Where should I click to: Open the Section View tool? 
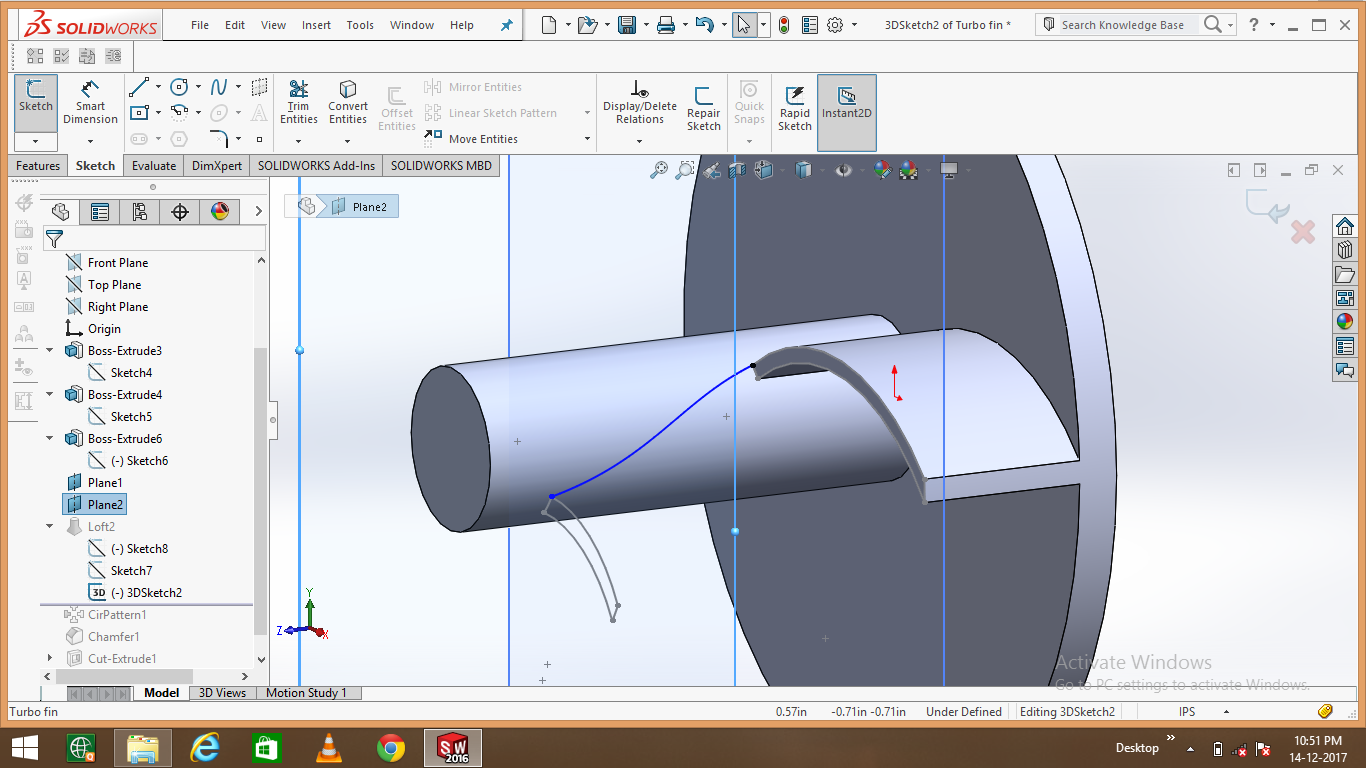[x=737, y=170]
